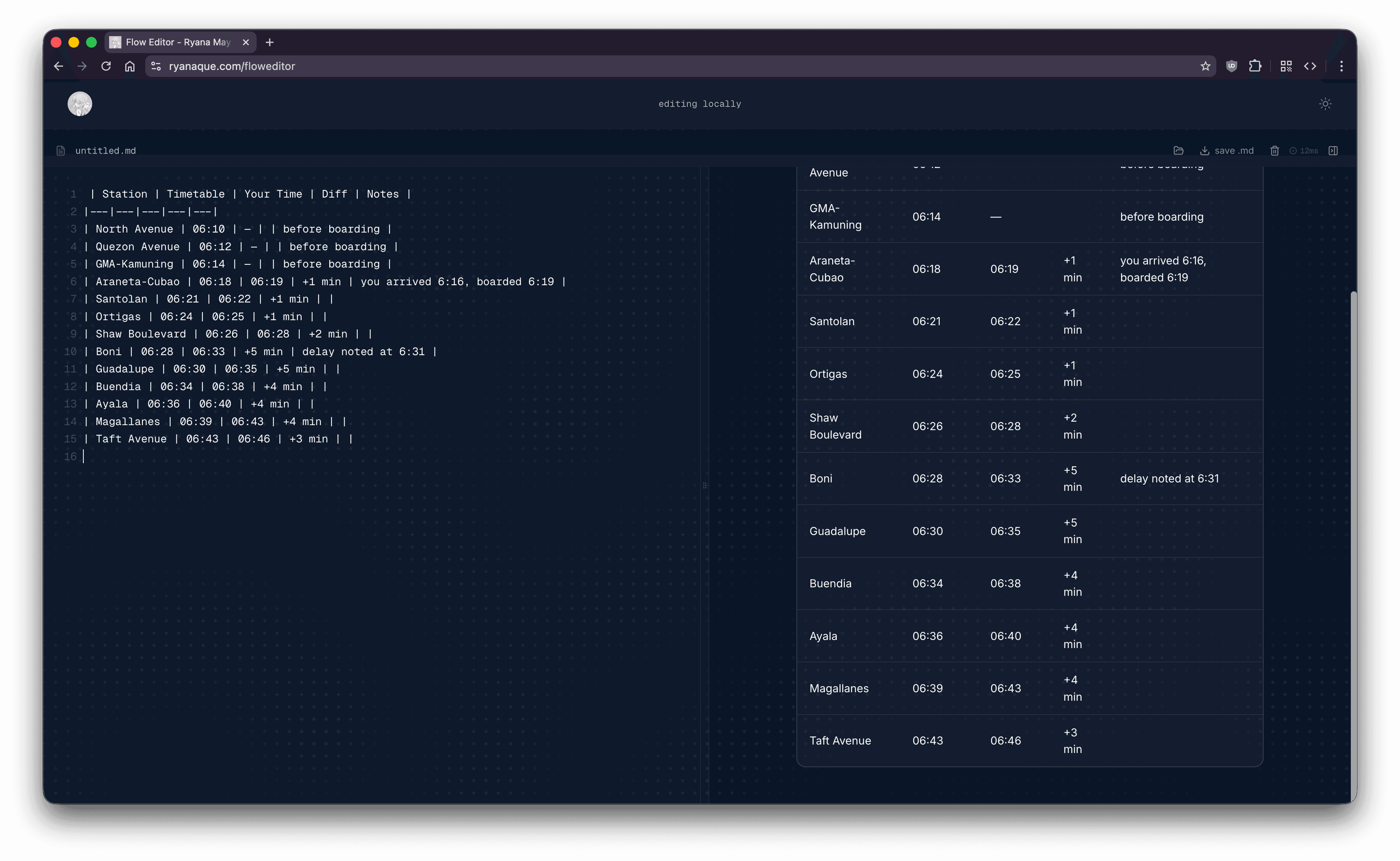Click Ayala cell in preview table
This screenshot has width=1400, height=861.
tap(823, 636)
